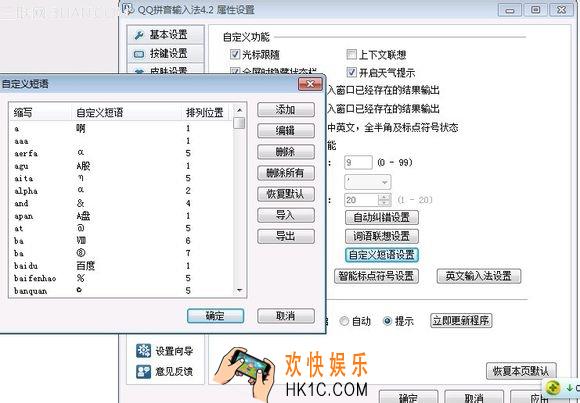This screenshot has width=580, height=403.
Task: Select the 'banquan' row
Action: coord(122,291)
